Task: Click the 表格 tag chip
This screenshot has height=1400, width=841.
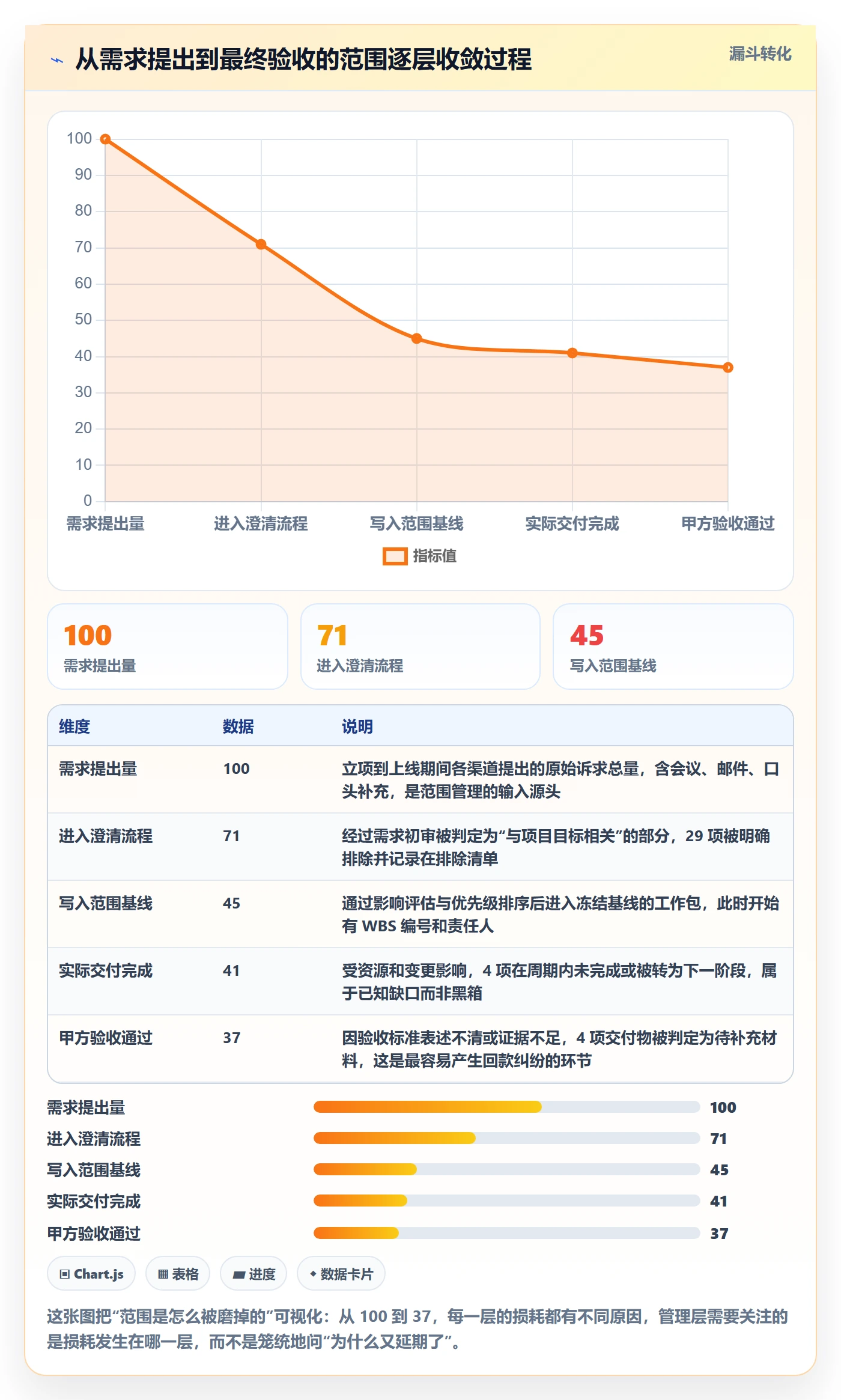Action: [x=178, y=1274]
